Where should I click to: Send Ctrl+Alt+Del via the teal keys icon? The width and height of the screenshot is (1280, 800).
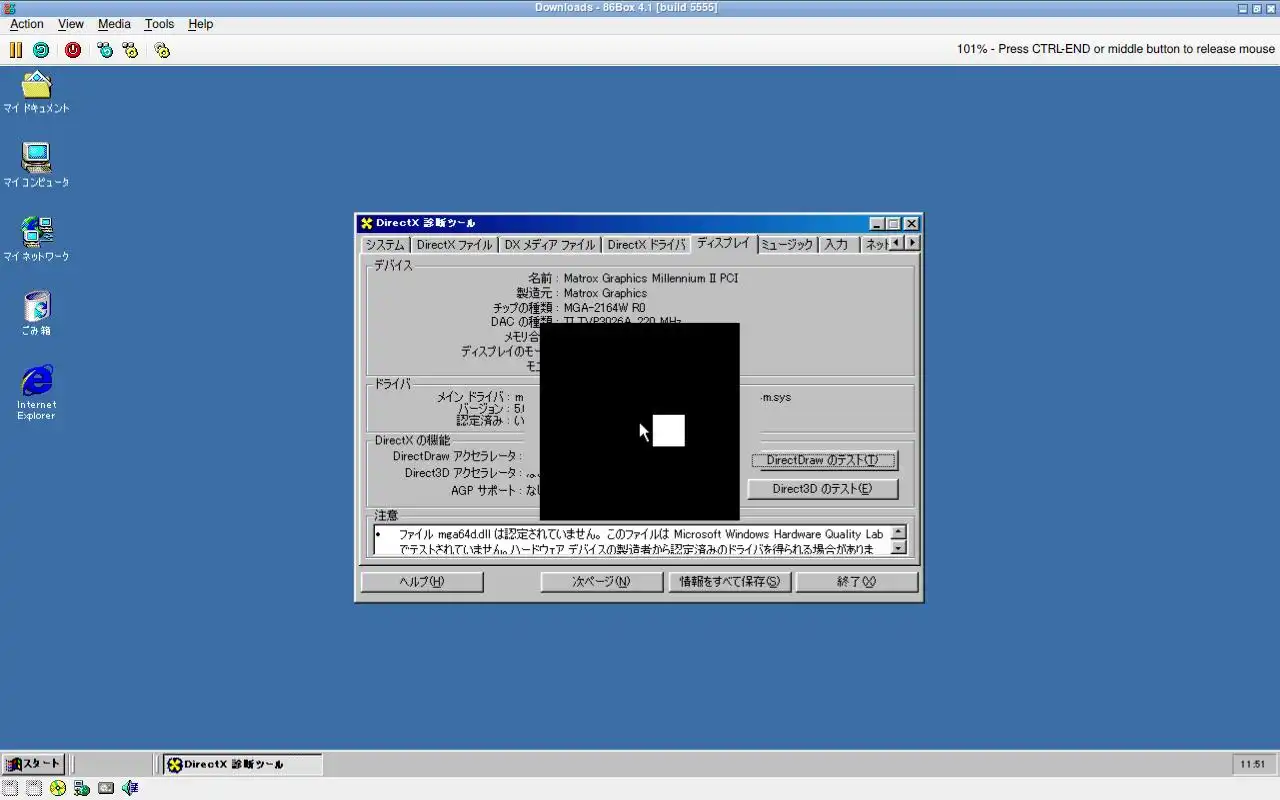[105, 49]
